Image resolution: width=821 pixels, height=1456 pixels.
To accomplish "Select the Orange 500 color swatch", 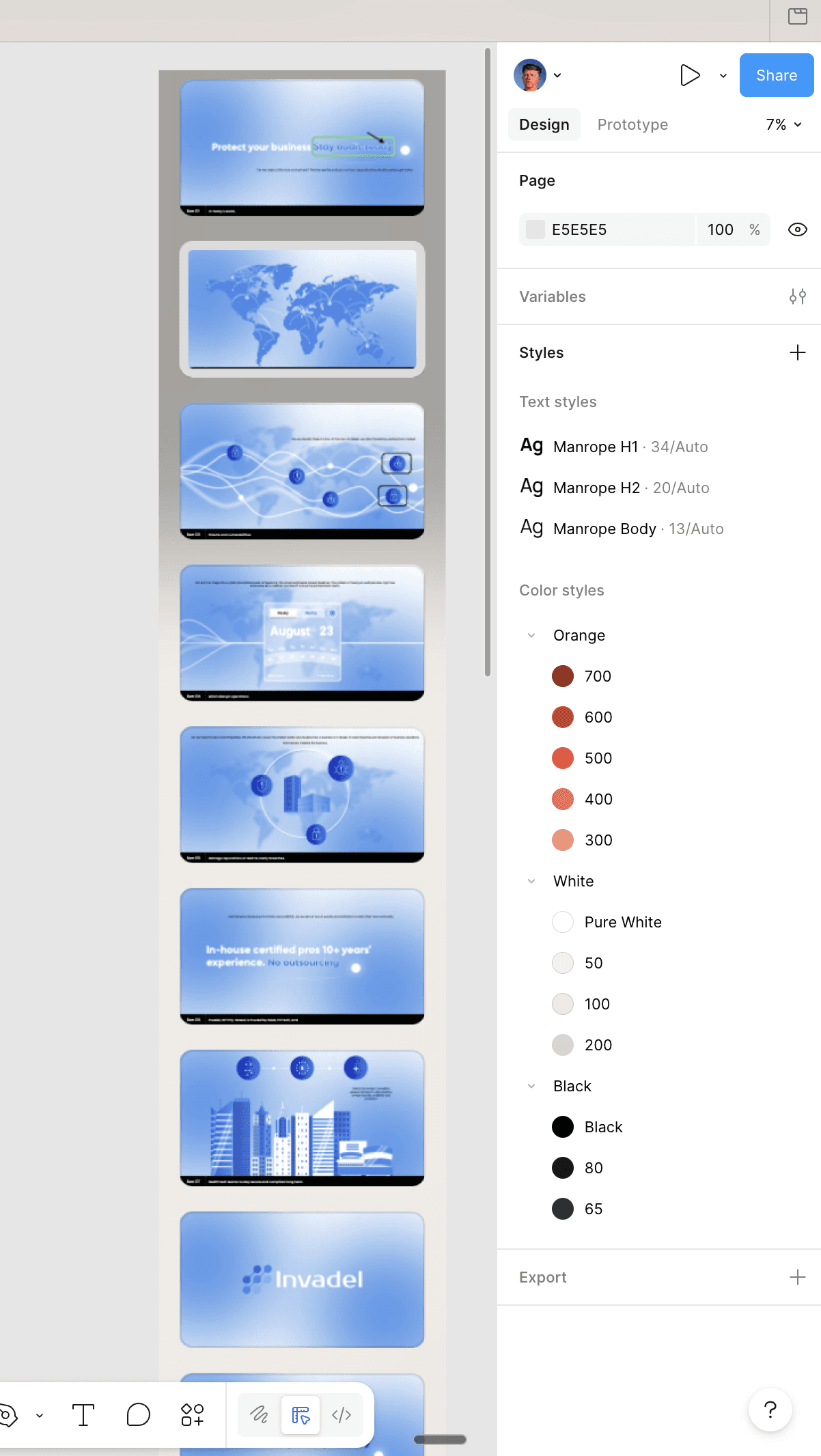I will (x=563, y=758).
